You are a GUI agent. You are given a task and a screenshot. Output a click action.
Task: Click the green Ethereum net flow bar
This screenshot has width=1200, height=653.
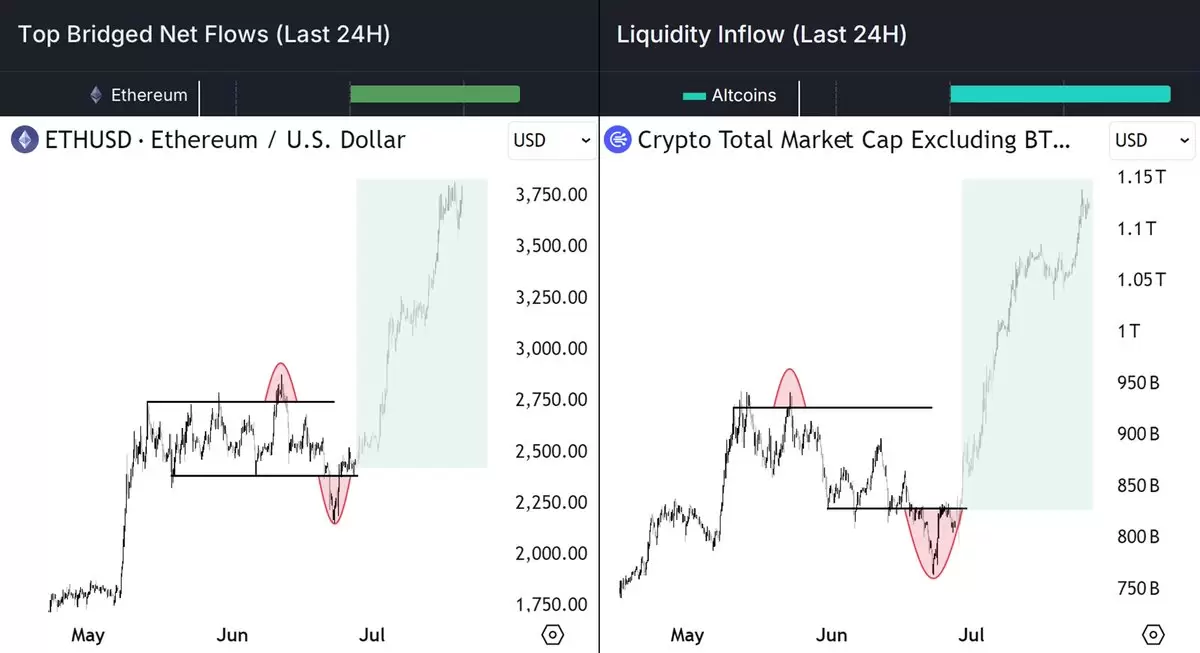tap(435, 94)
